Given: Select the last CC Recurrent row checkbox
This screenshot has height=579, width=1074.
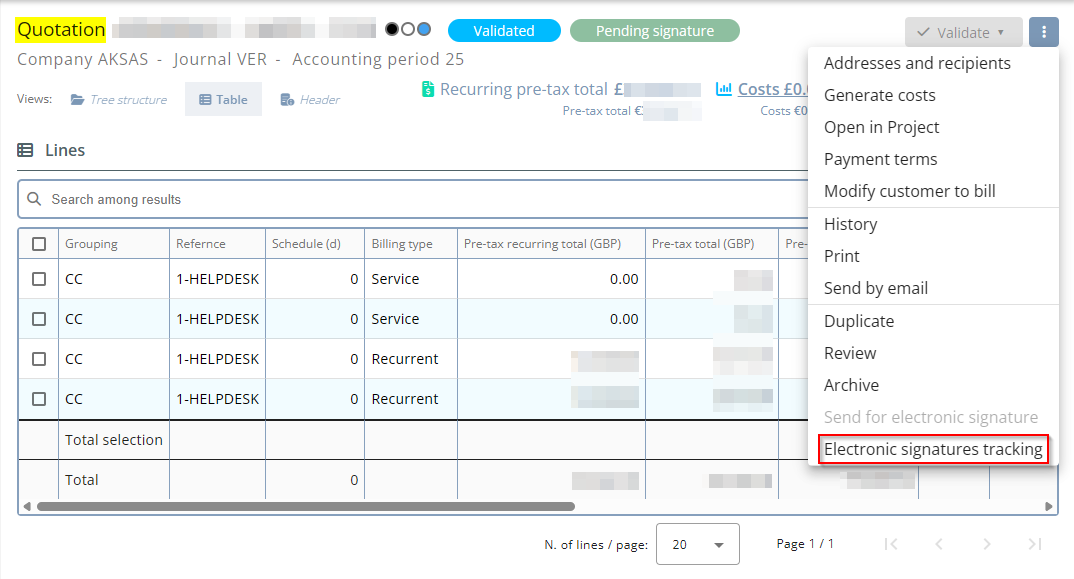Looking at the screenshot, I should 39,399.
